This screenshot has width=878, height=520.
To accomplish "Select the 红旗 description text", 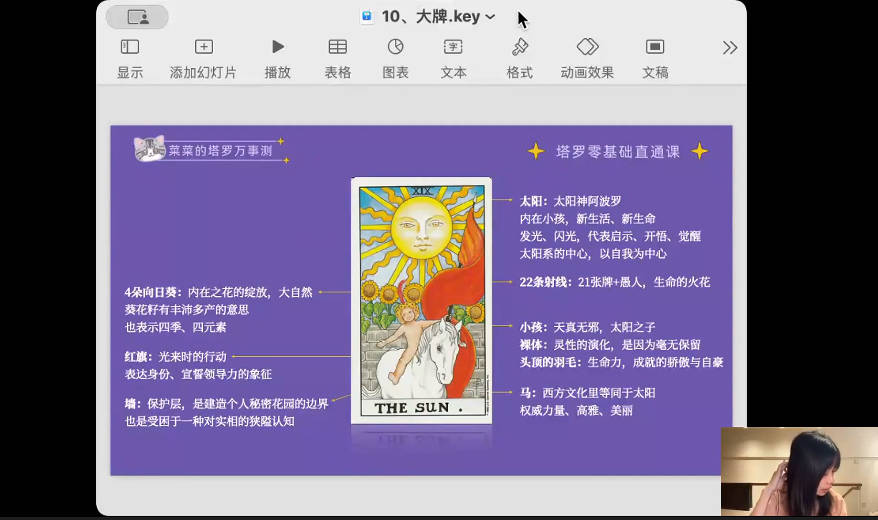I will click(x=198, y=365).
